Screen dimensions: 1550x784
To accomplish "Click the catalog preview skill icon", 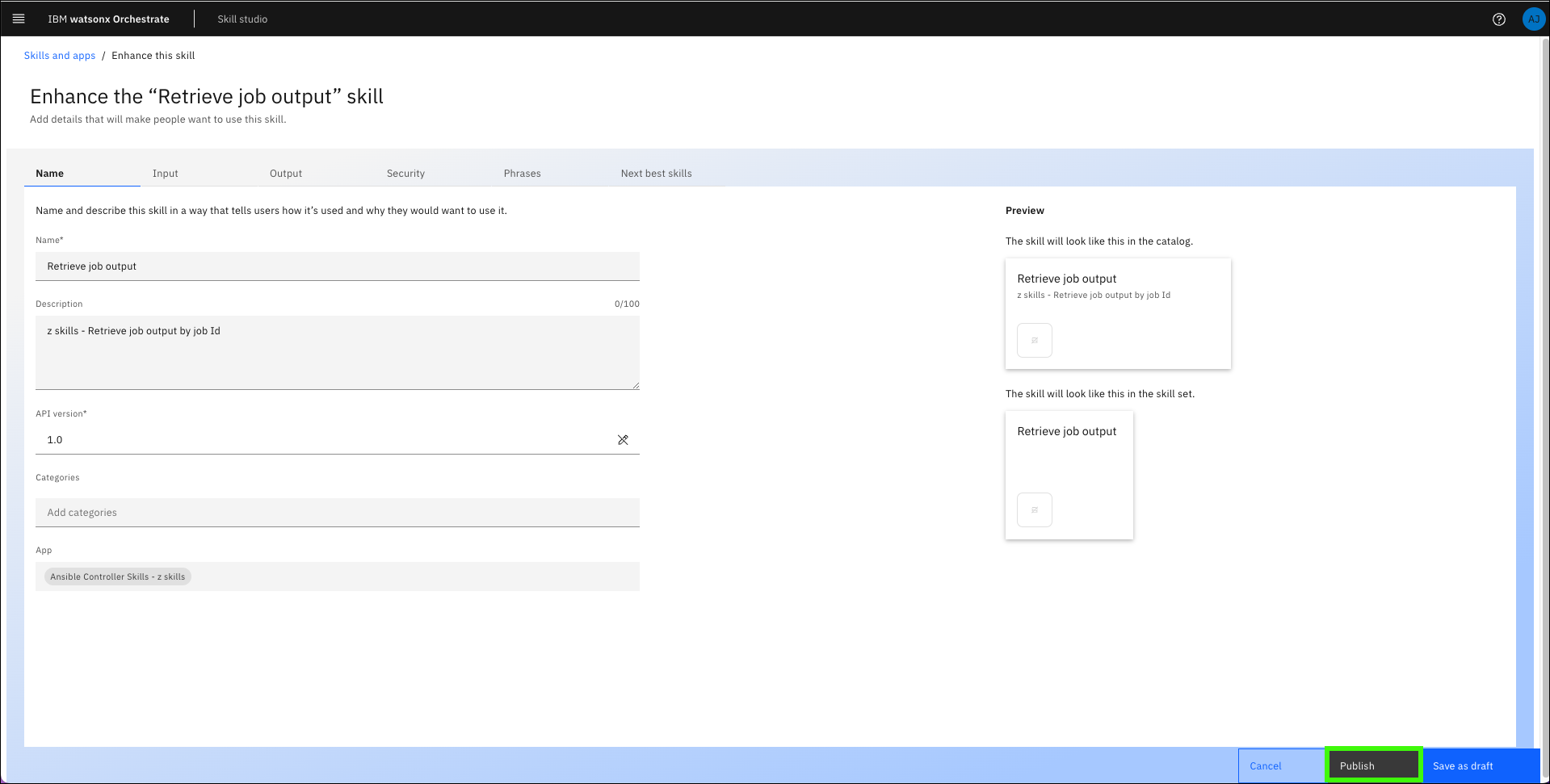I will click(1034, 340).
